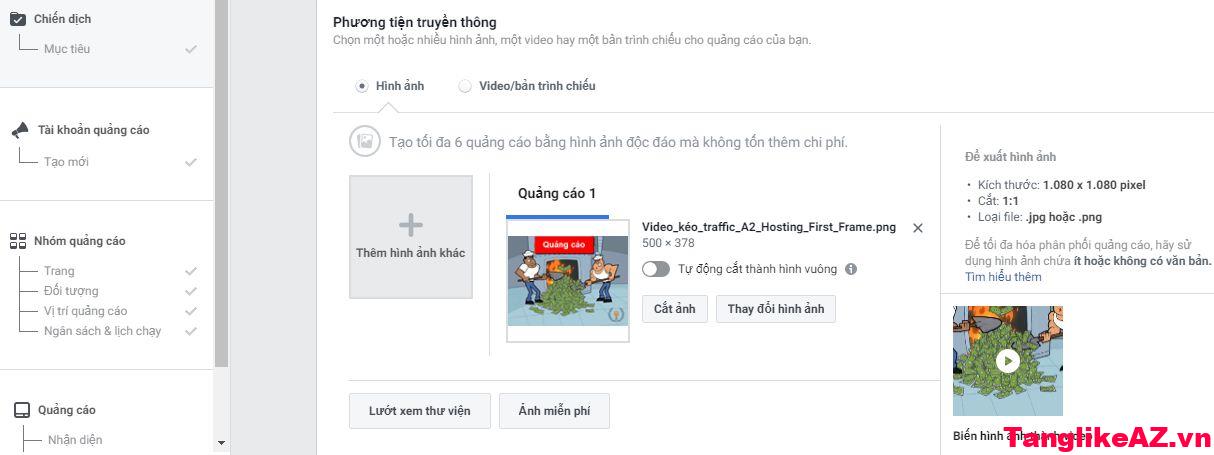Click the Lướt xem thư viện button
The image size is (1214, 455).
point(420,411)
